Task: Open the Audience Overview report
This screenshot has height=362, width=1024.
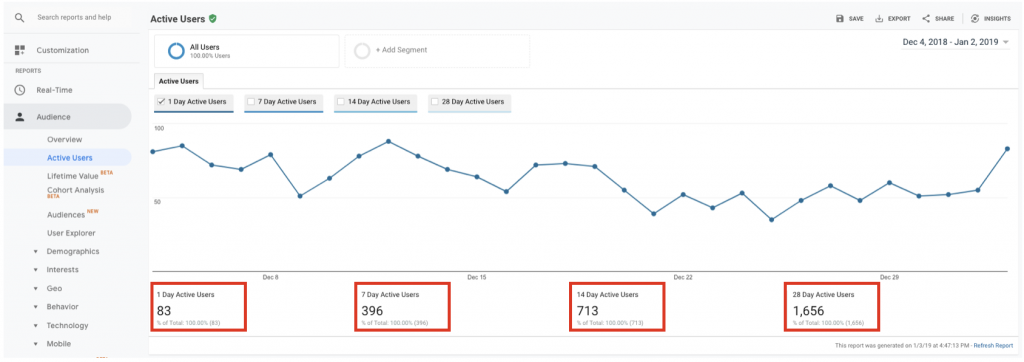Action: (x=65, y=139)
